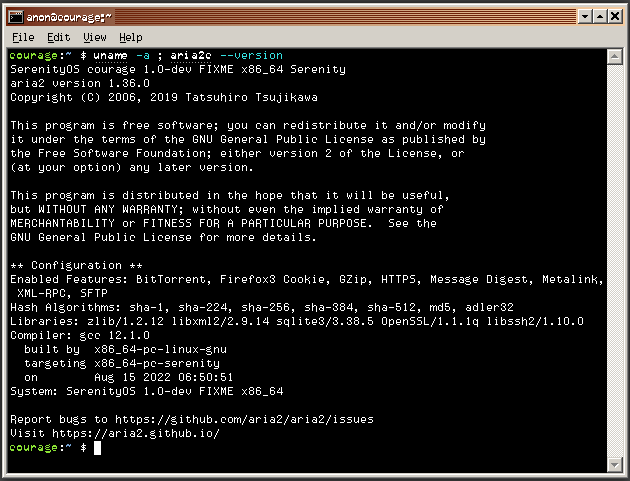The image size is (630, 481).
Task: Open the Edit menu
Action: [x=59, y=37]
